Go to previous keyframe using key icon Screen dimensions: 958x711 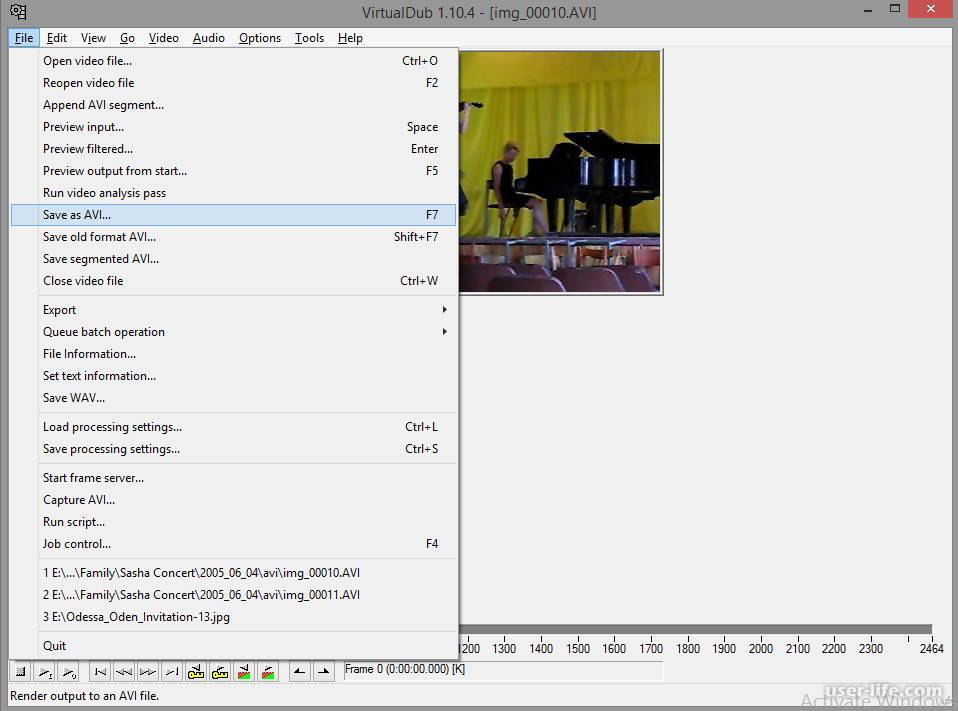coord(196,672)
